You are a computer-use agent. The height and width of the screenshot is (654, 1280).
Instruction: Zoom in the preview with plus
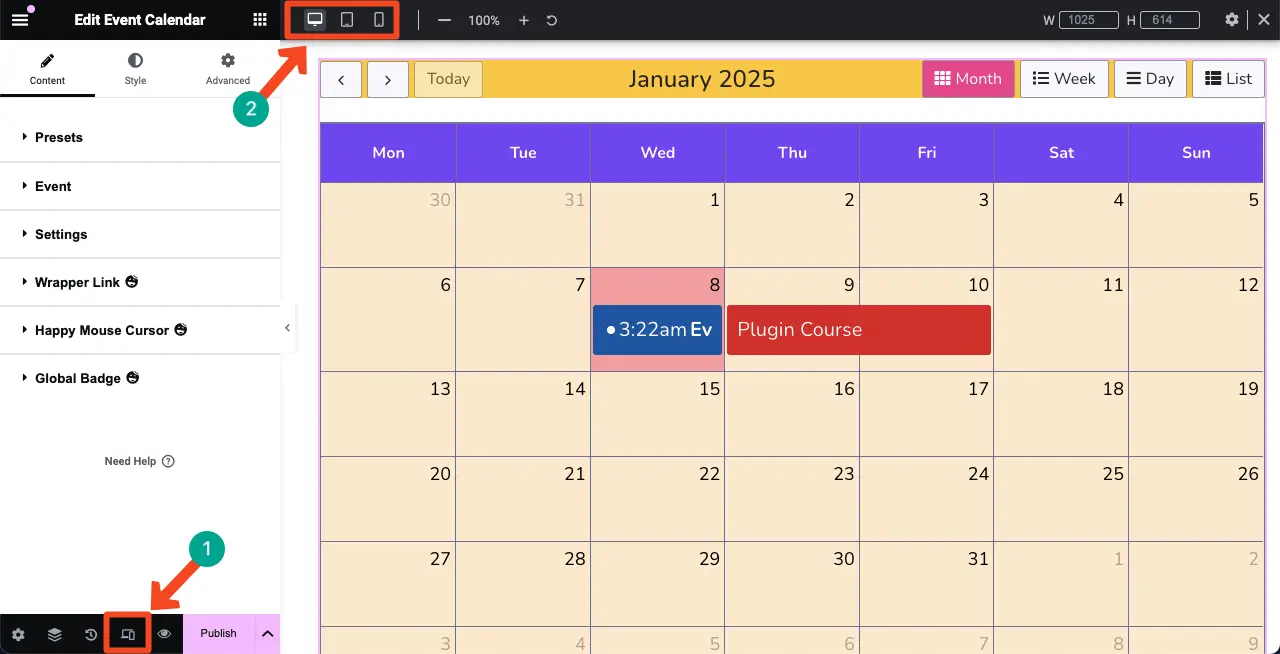[x=523, y=20]
